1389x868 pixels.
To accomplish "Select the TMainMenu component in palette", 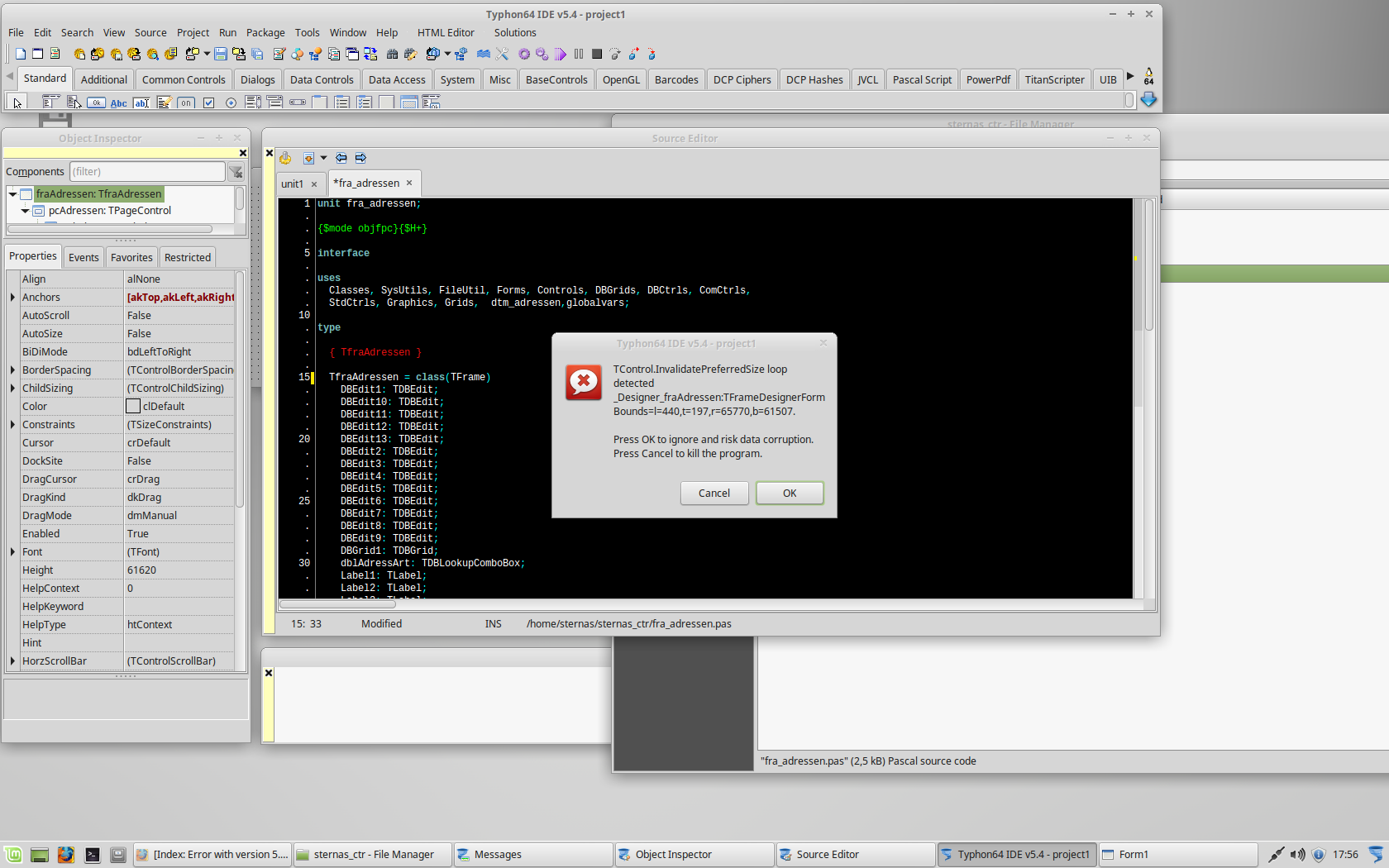I will click(x=51, y=103).
